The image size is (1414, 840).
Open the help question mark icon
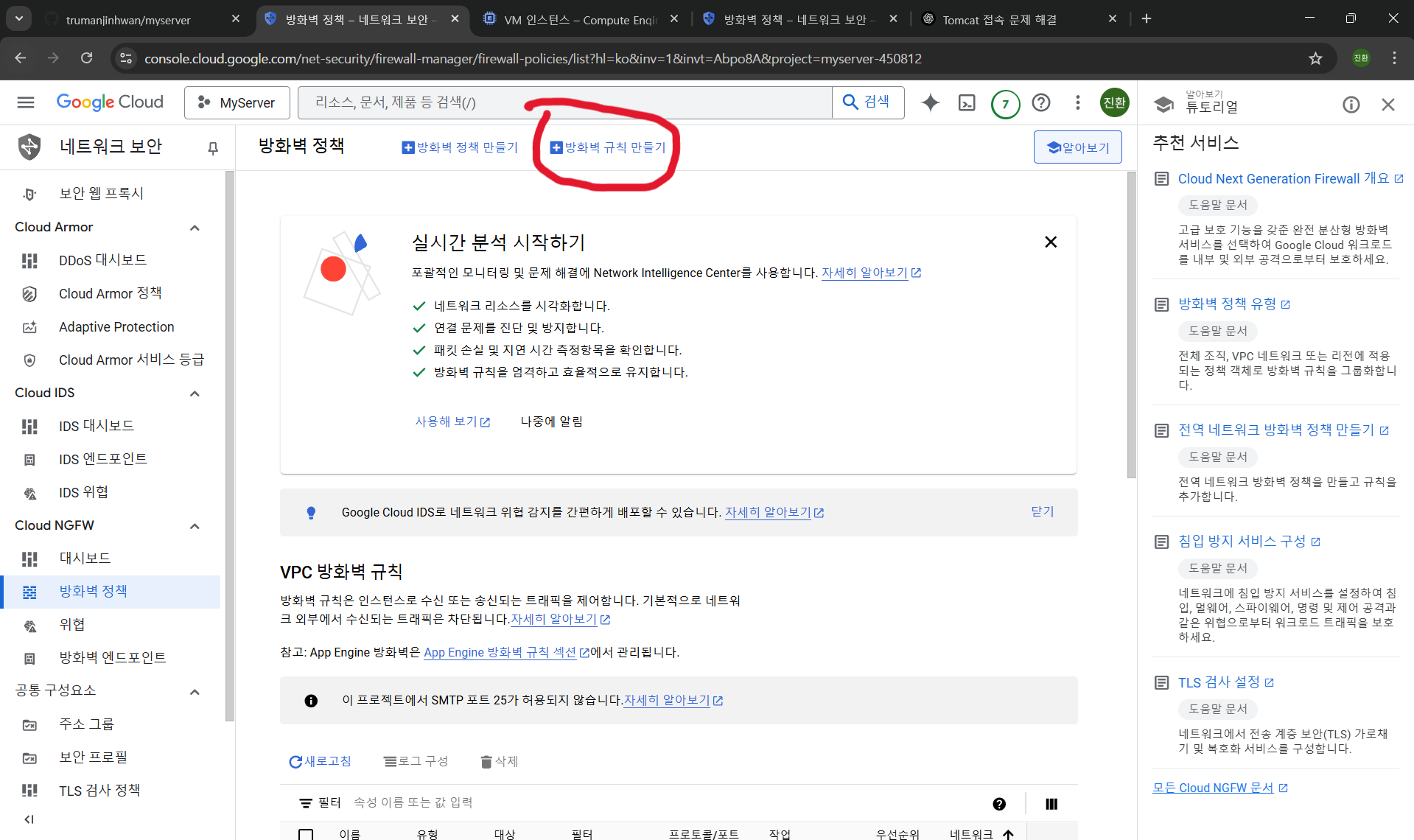[1041, 103]
